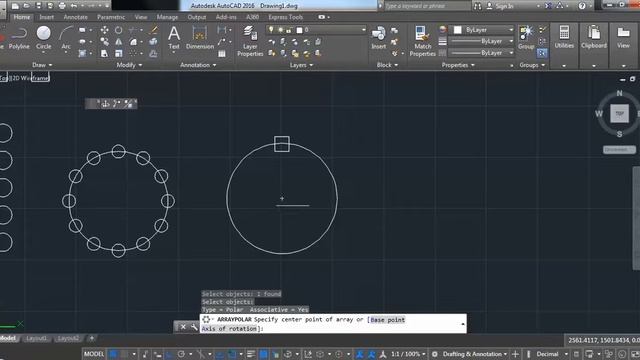This screenshot has height=360, width=640.
Task: Click the Explode tool in Modify panel
Action: 153,42
